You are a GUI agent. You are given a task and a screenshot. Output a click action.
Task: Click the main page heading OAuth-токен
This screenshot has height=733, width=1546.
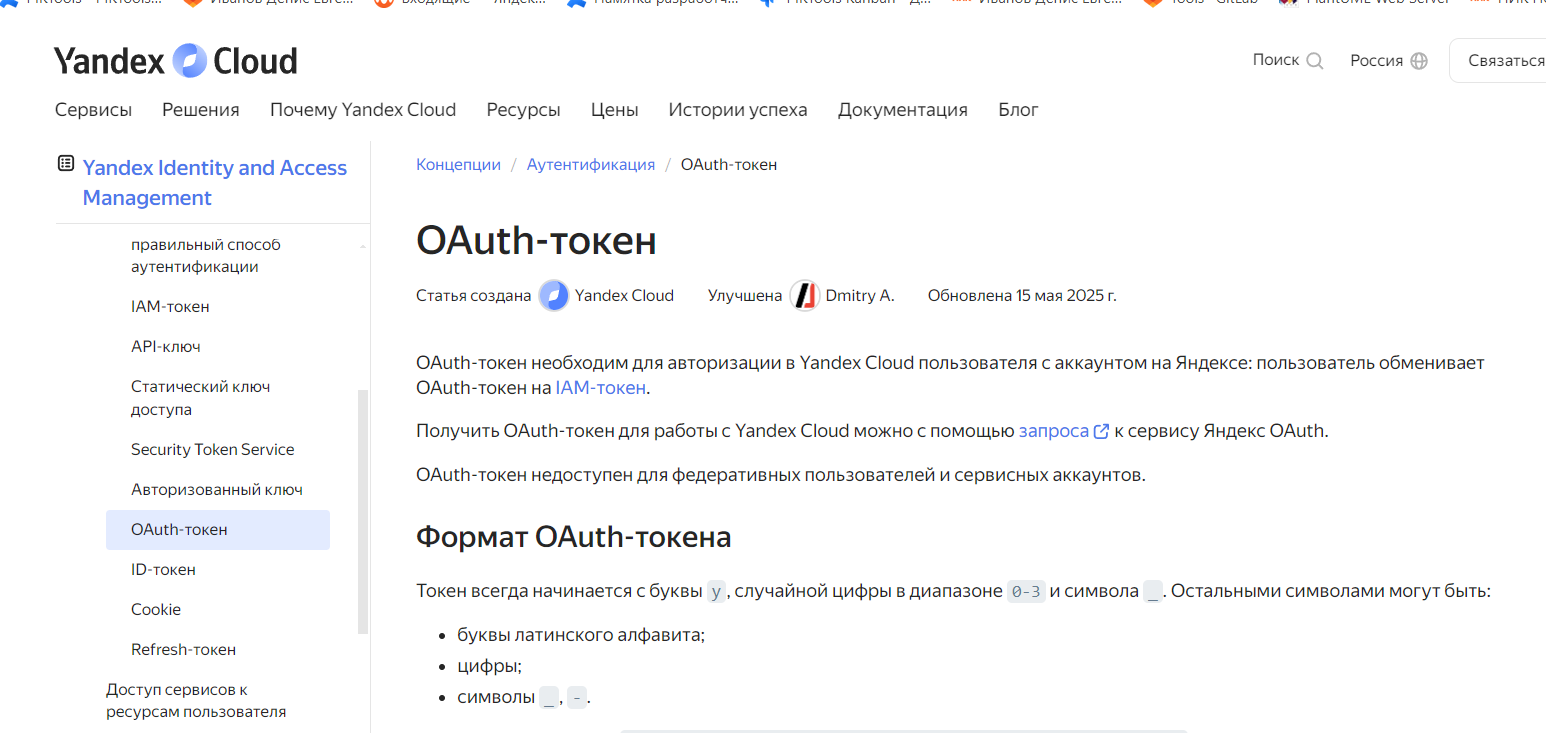pyautogui.click(x=536, y=241)
